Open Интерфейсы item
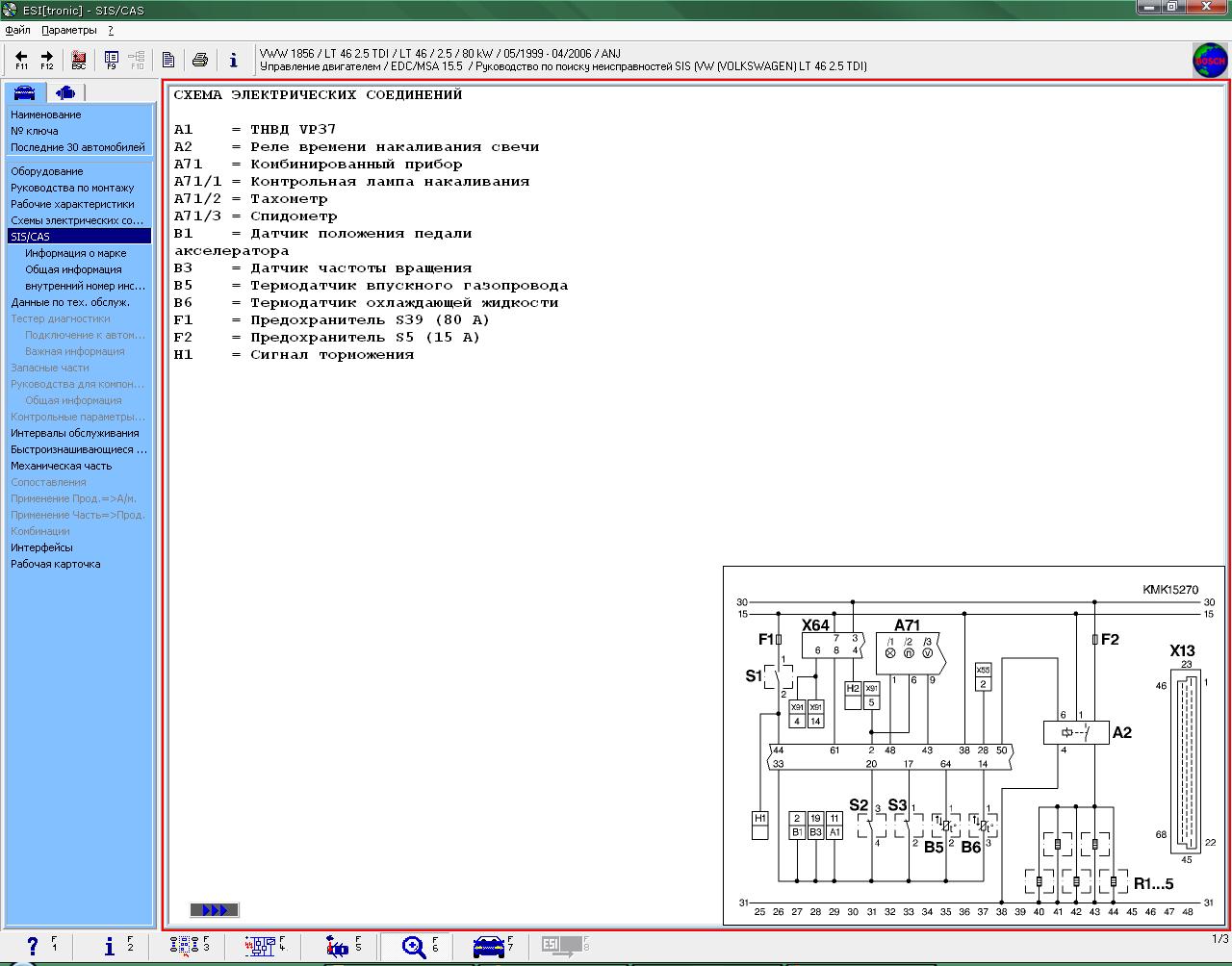 click(41, 547)
